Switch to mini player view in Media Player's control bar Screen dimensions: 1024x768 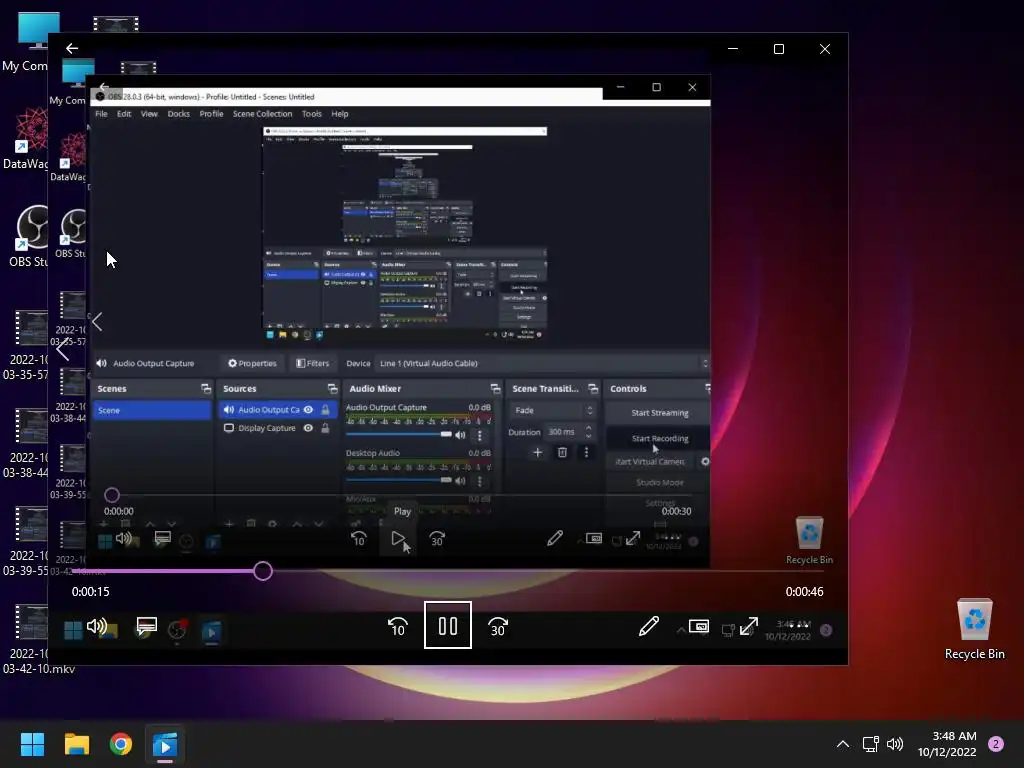coord(699,626)
